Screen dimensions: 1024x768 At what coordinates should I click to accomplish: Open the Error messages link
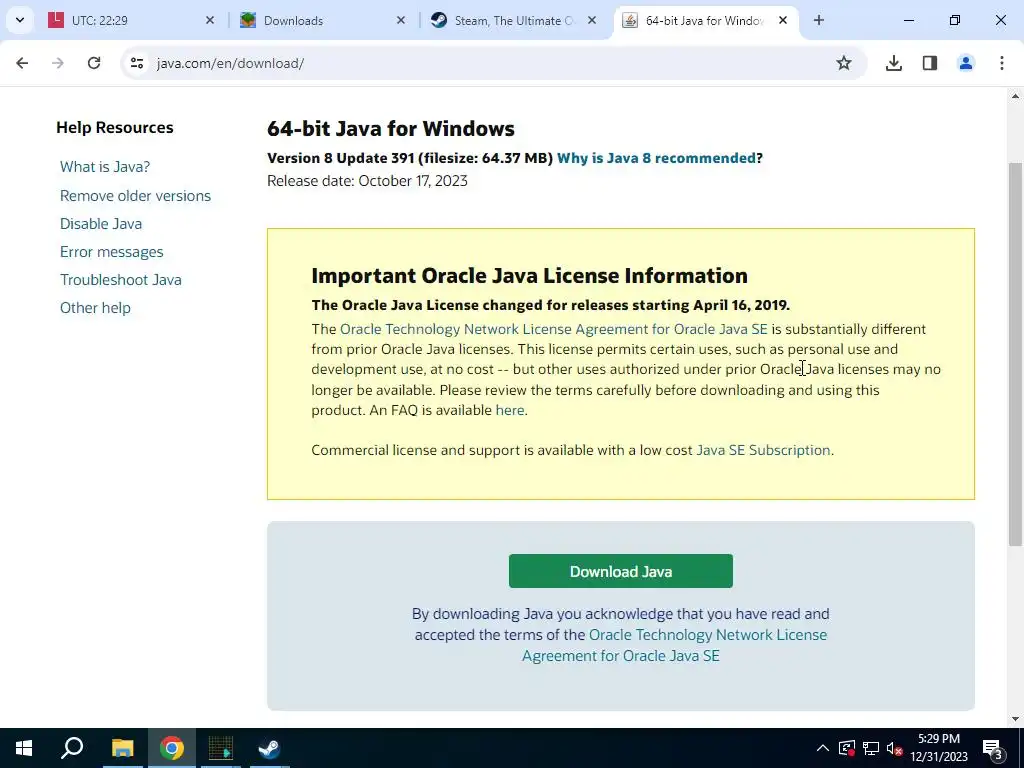coord(112,252)
